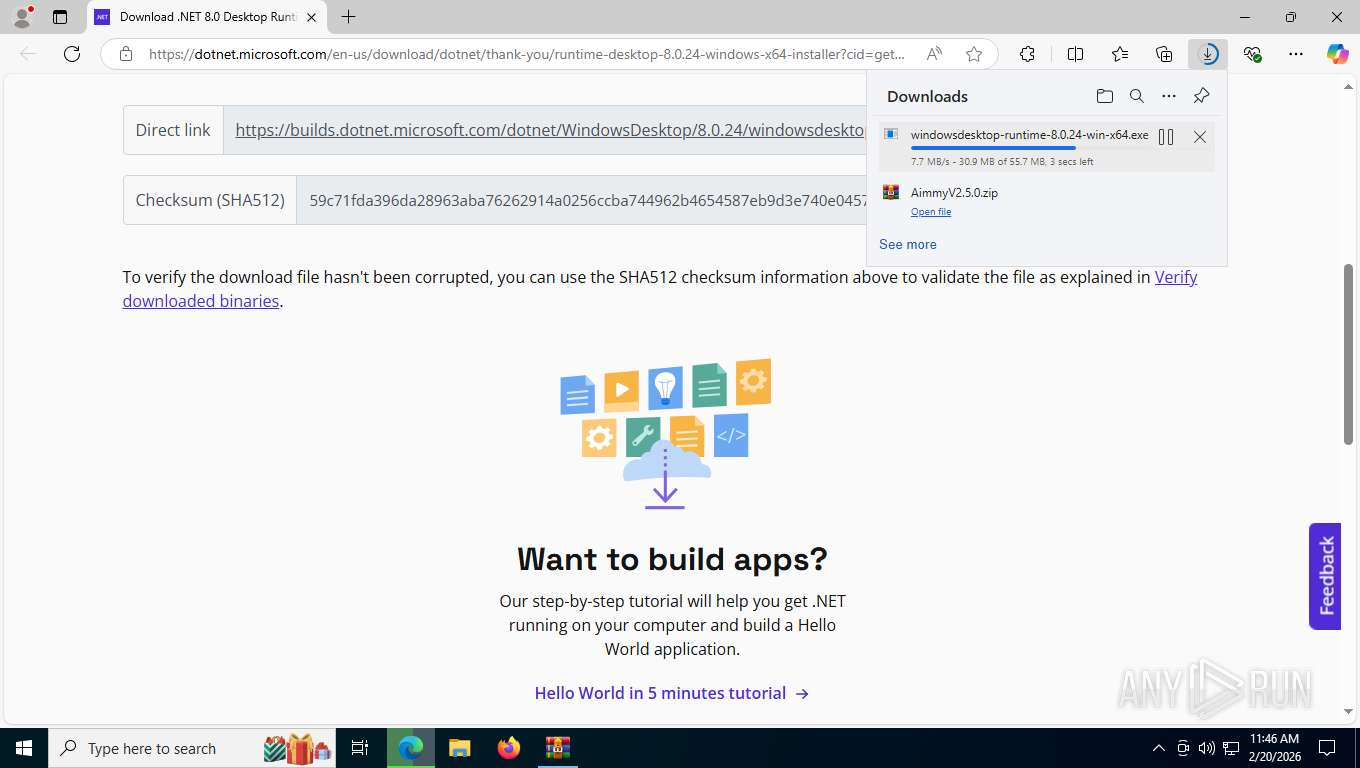Open Hello World in 5 minutes tutorial

click(x=672, y=693)
